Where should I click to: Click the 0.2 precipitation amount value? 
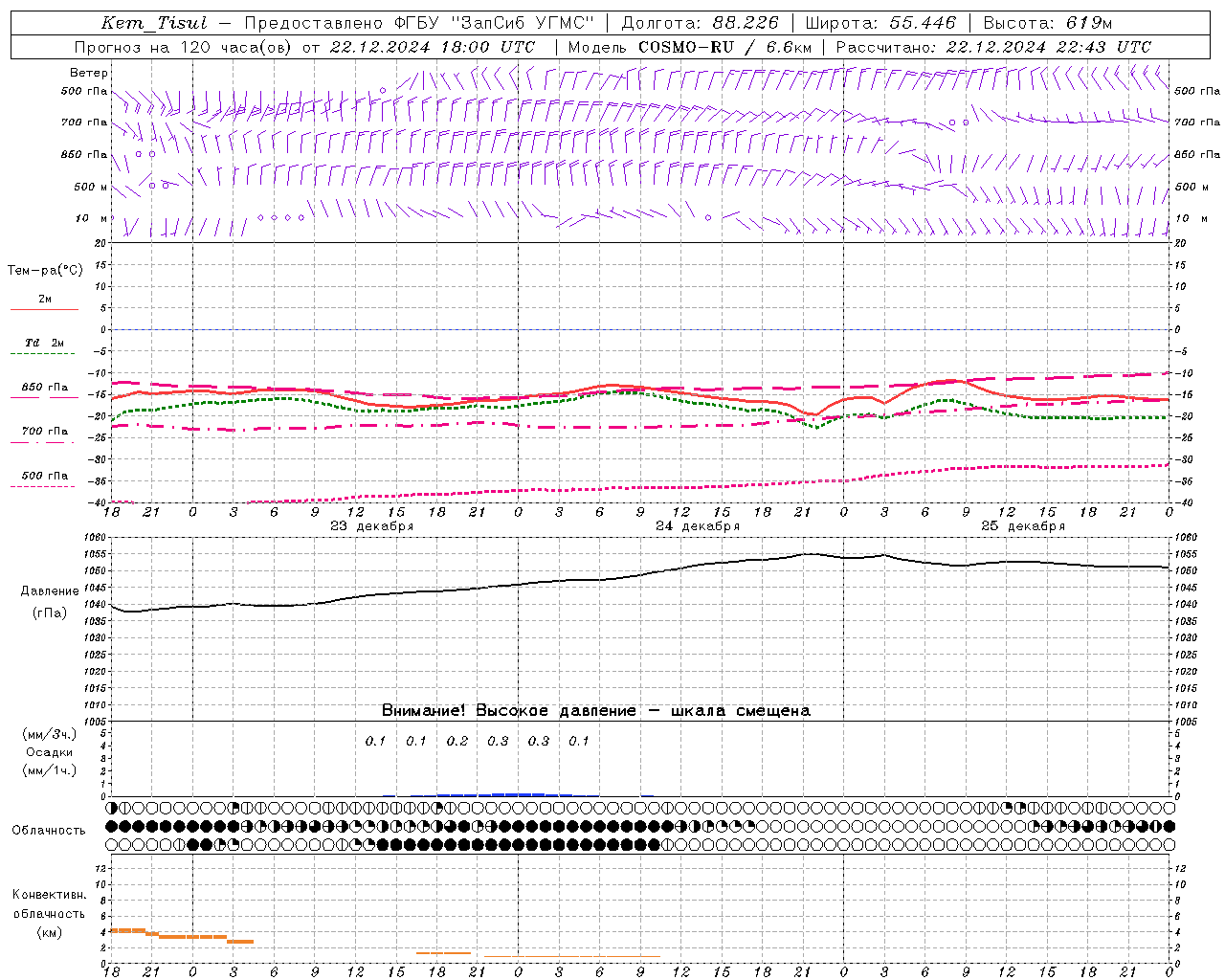pyautogui.click(x=457, y=741)
